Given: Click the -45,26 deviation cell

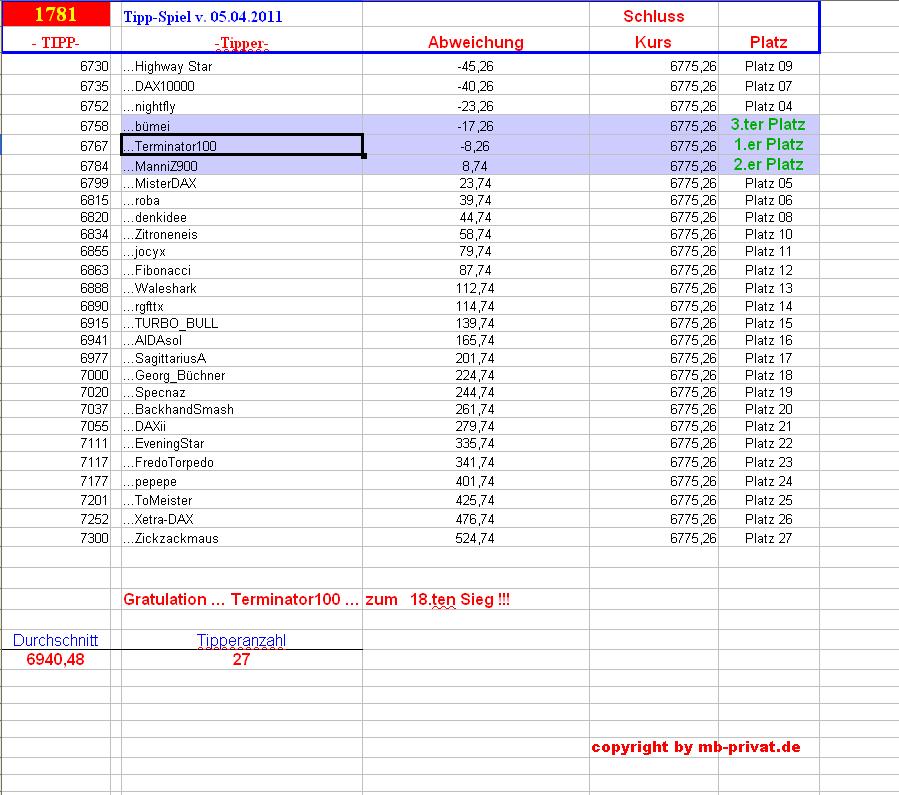Looking at the screenshot, I should coord(475,66).
